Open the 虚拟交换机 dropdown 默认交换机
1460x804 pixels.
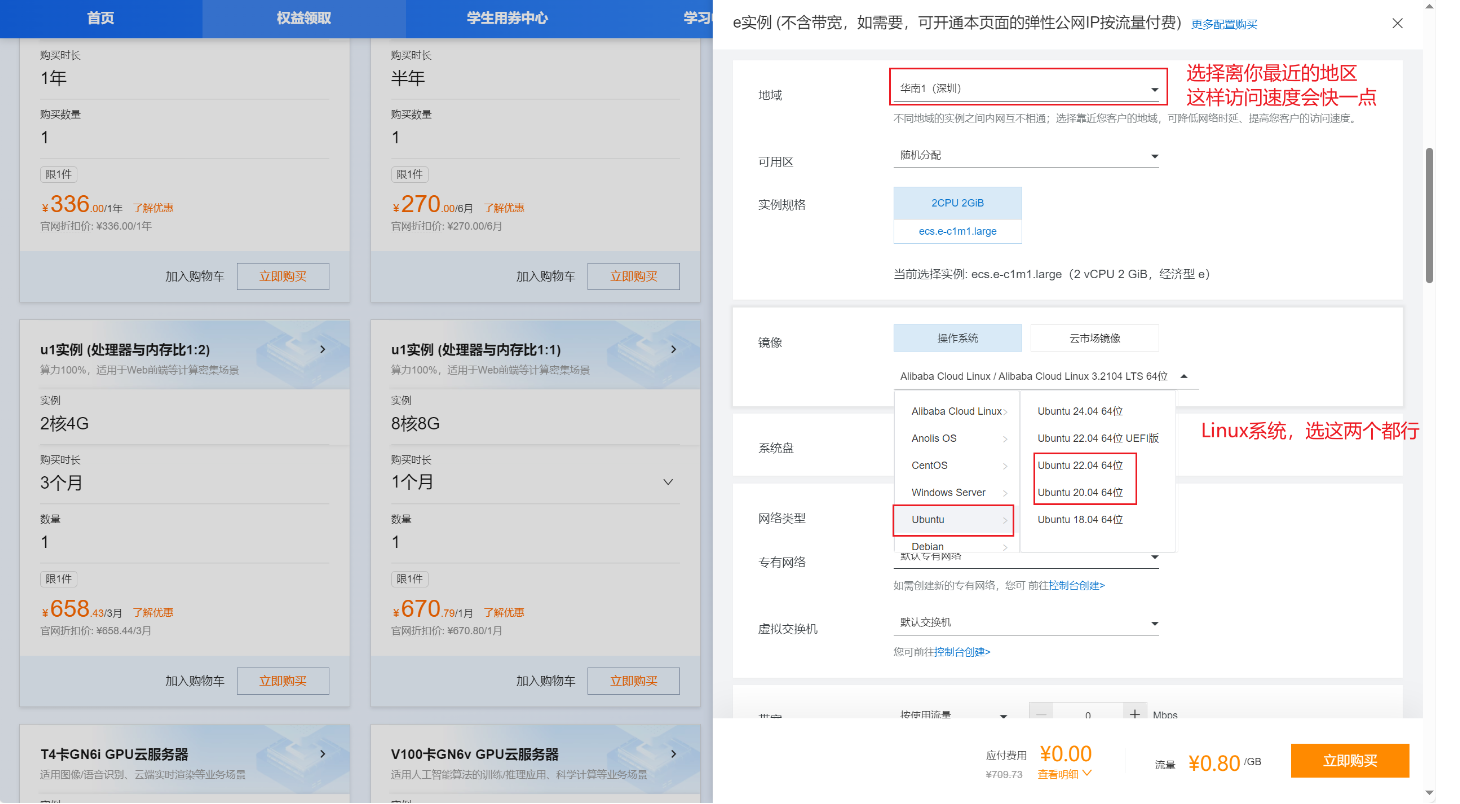(1026, 623)
